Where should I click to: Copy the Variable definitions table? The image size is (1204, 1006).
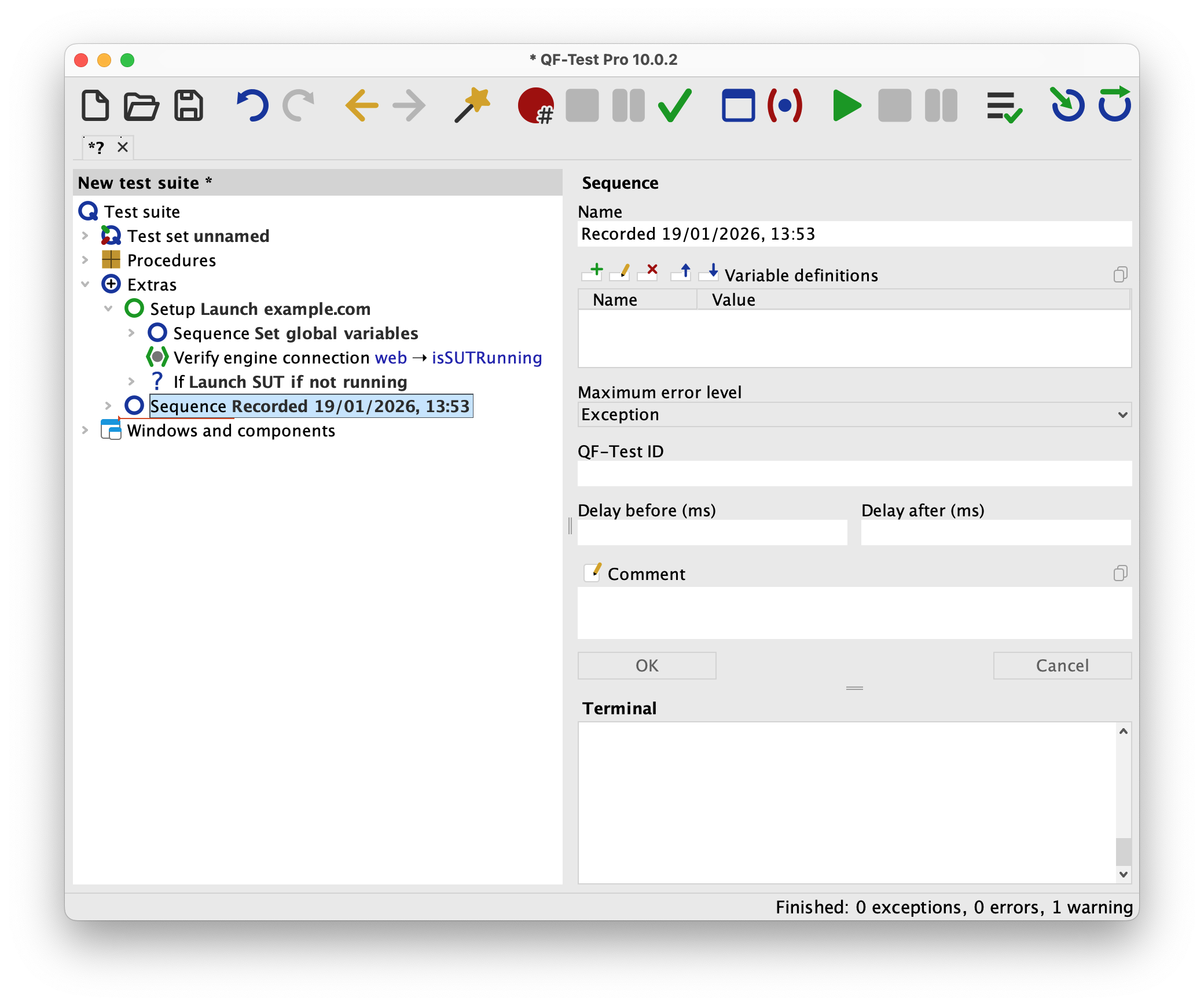[x=1121, y=275]
